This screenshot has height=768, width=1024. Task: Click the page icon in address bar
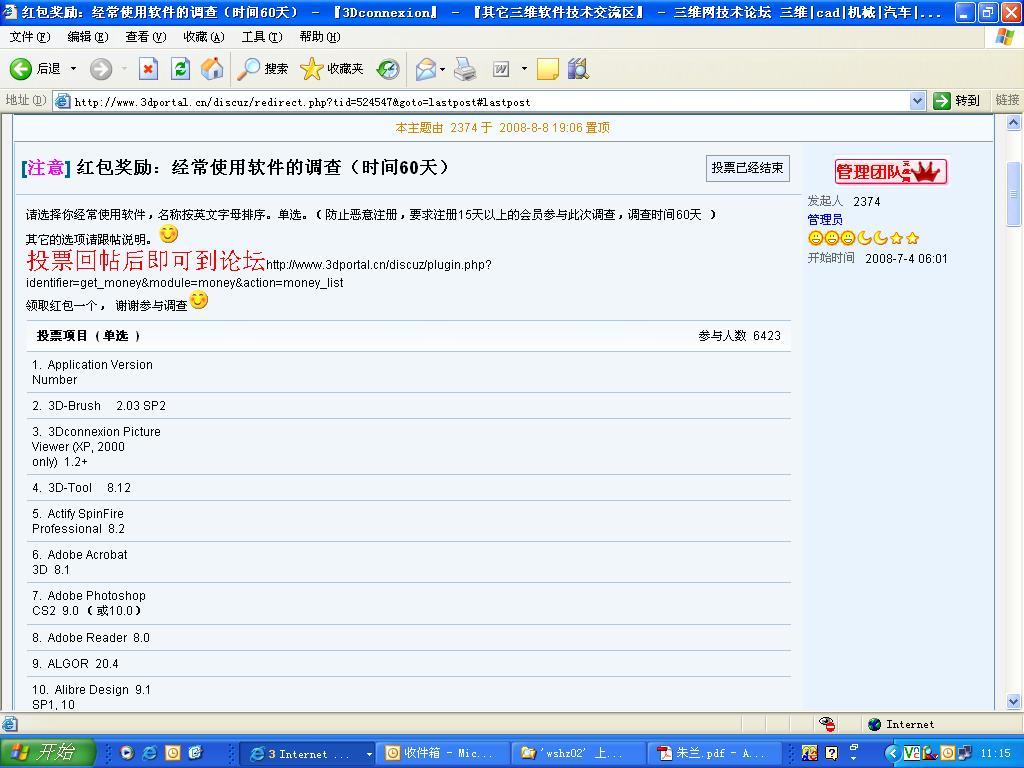click(63, 101)
